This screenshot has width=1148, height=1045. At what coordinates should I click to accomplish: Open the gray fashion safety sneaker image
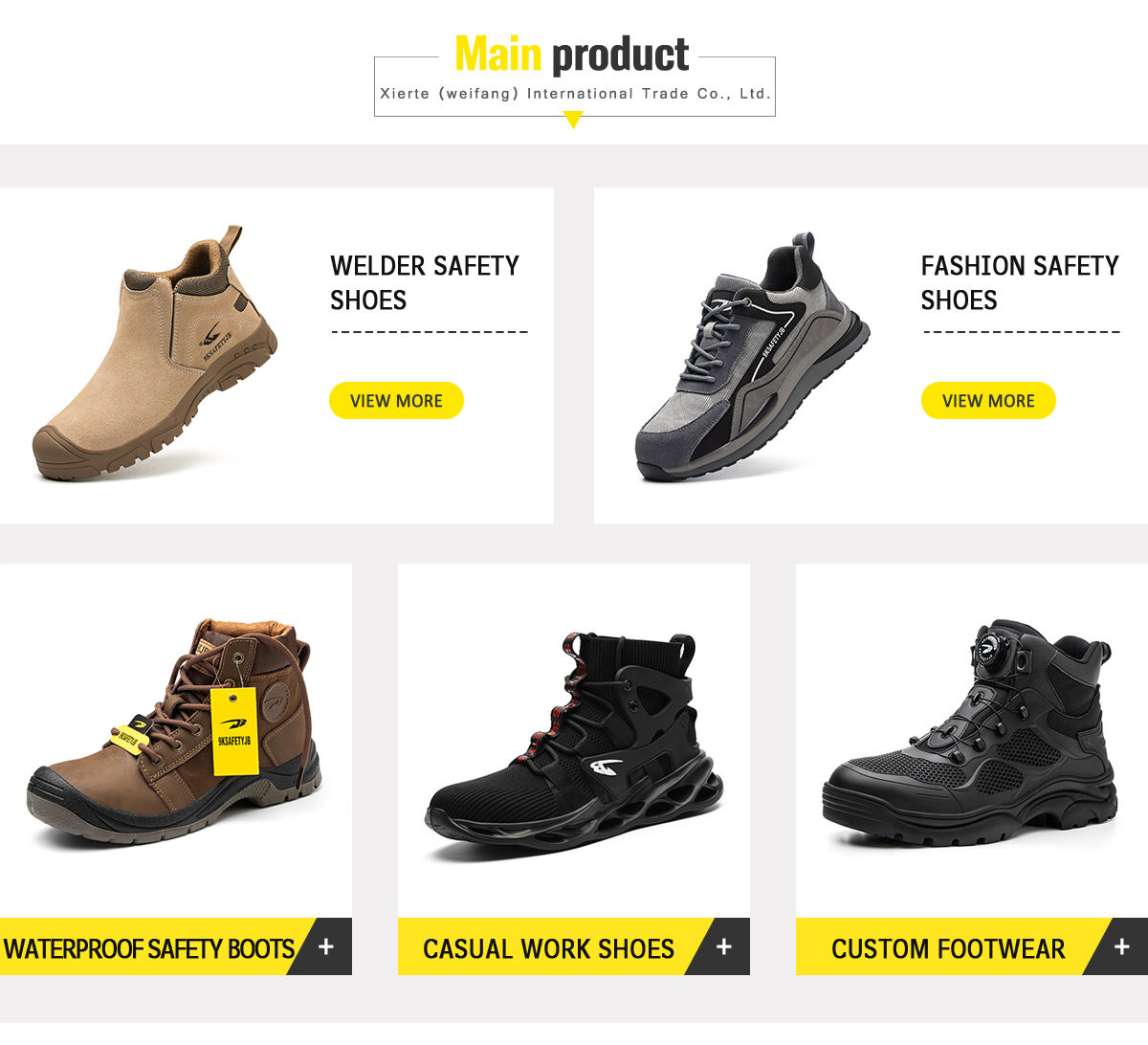(753, 356)
